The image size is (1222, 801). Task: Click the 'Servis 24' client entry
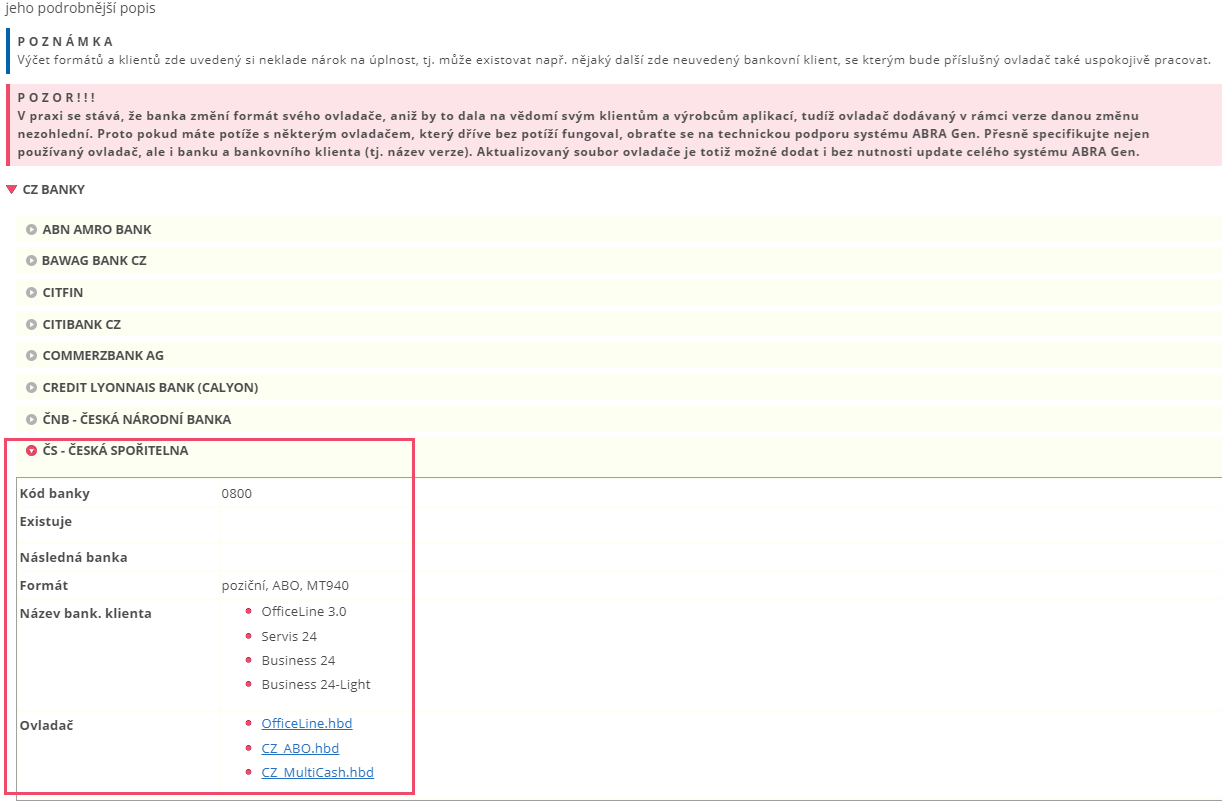pos(289,636)
